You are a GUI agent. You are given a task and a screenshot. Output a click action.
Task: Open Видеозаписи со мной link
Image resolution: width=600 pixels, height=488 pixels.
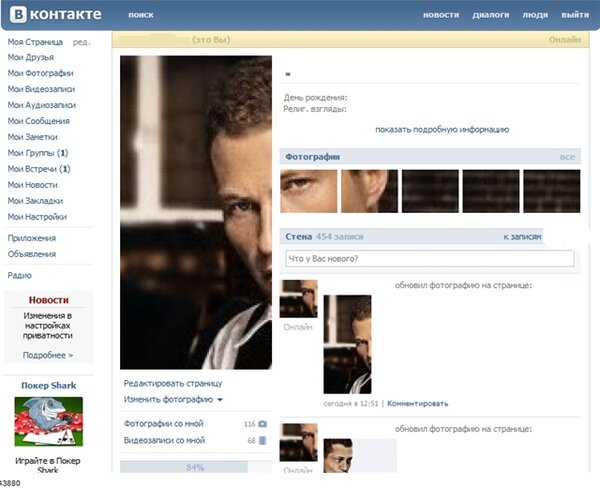(164, 441)
